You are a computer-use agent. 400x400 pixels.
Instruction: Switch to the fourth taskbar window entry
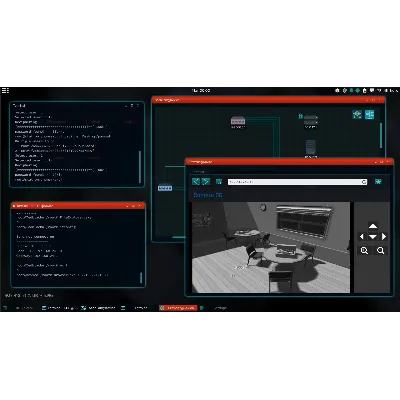point(135,308)
